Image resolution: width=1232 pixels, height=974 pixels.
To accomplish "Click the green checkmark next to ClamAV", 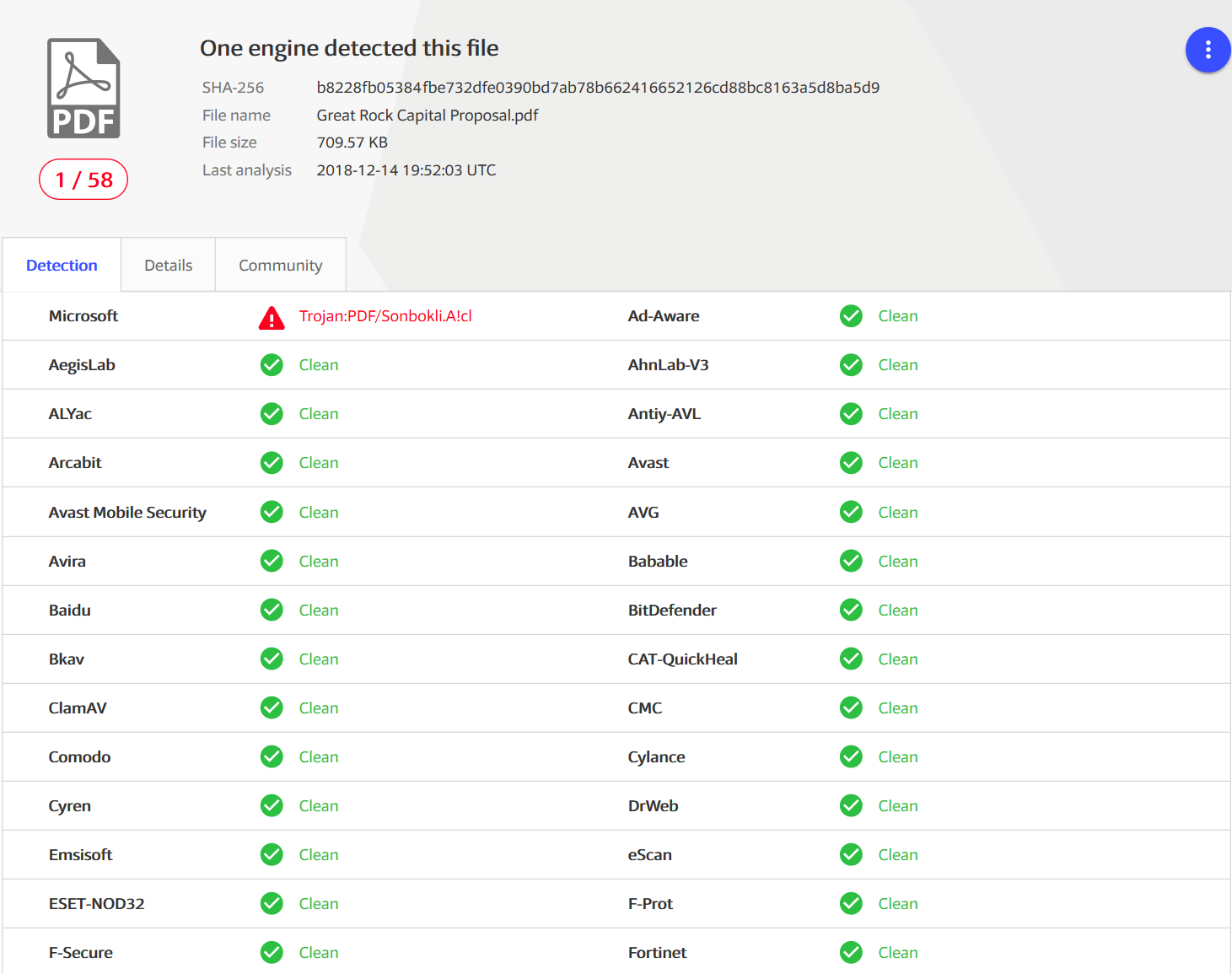I will point(271,708).
